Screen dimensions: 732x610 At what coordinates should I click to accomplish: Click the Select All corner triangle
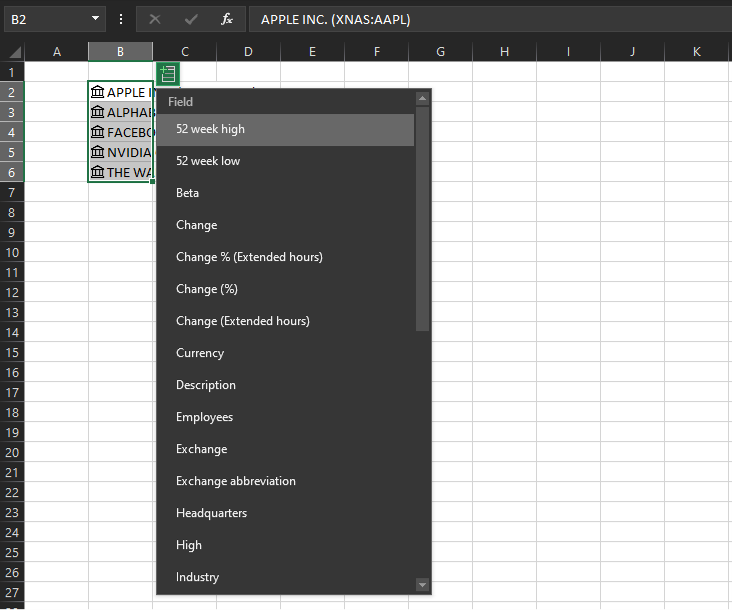pyautogui.click(x=13, y=52)
